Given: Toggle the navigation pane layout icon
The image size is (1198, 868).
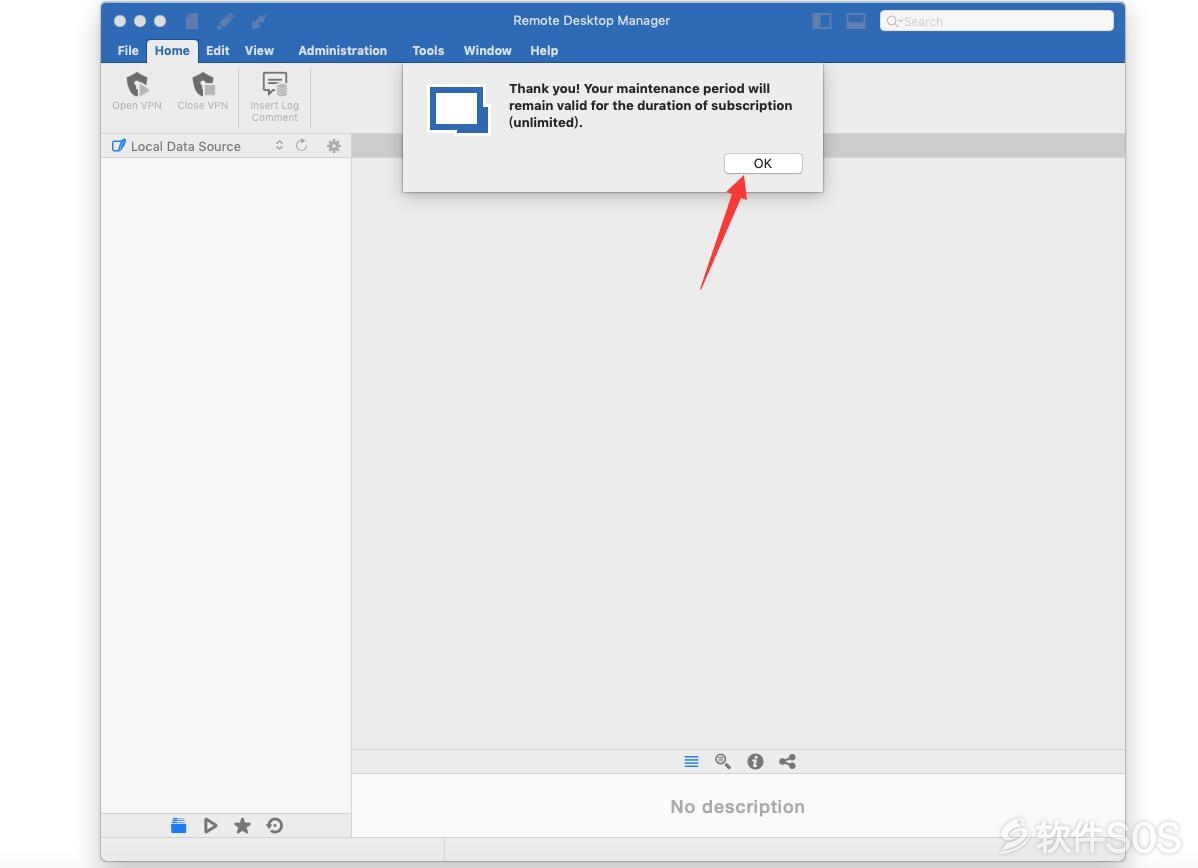Looking at the screenshot, I should 821,21.
